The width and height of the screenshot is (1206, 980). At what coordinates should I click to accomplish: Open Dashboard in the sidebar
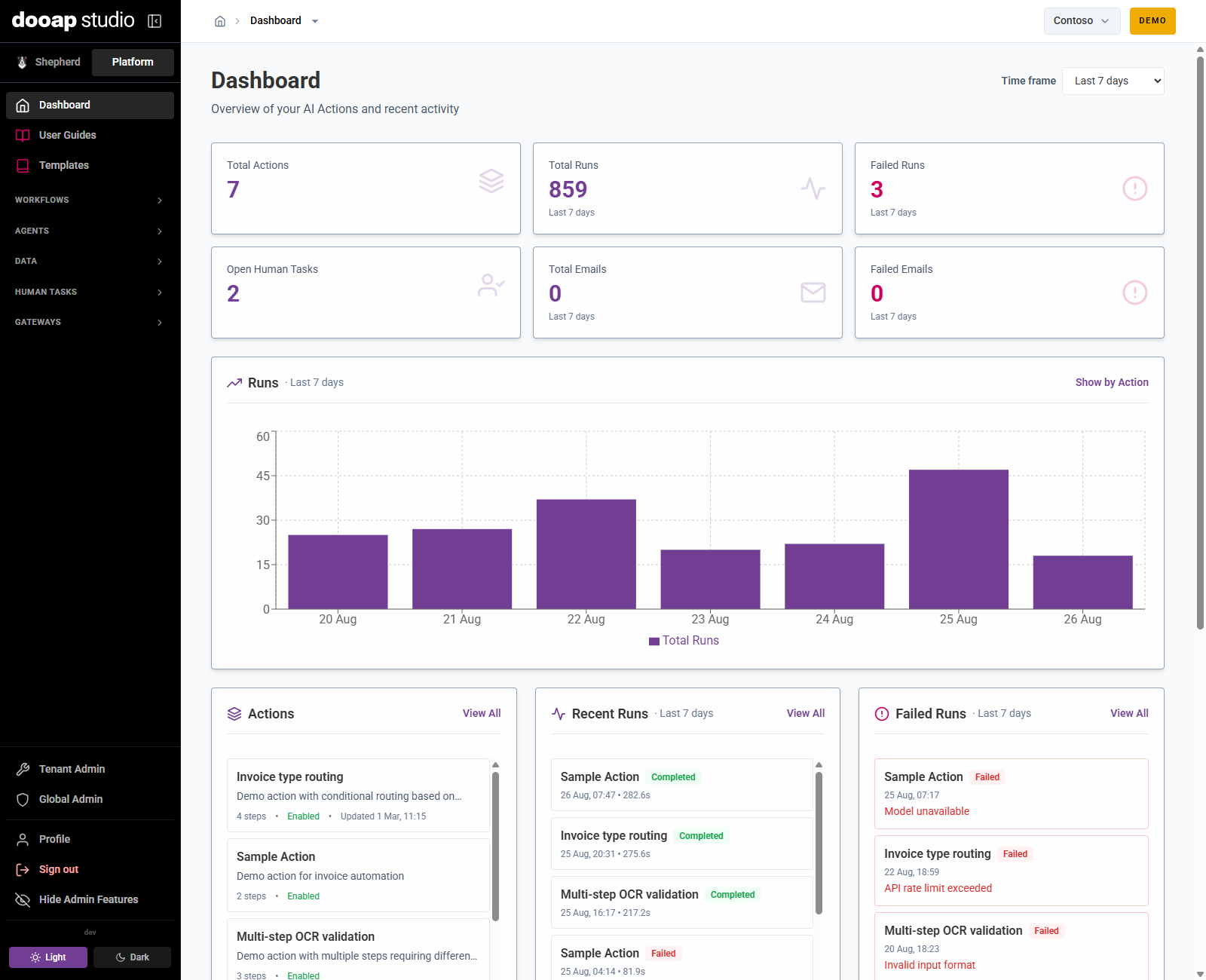tap(90, 106)
